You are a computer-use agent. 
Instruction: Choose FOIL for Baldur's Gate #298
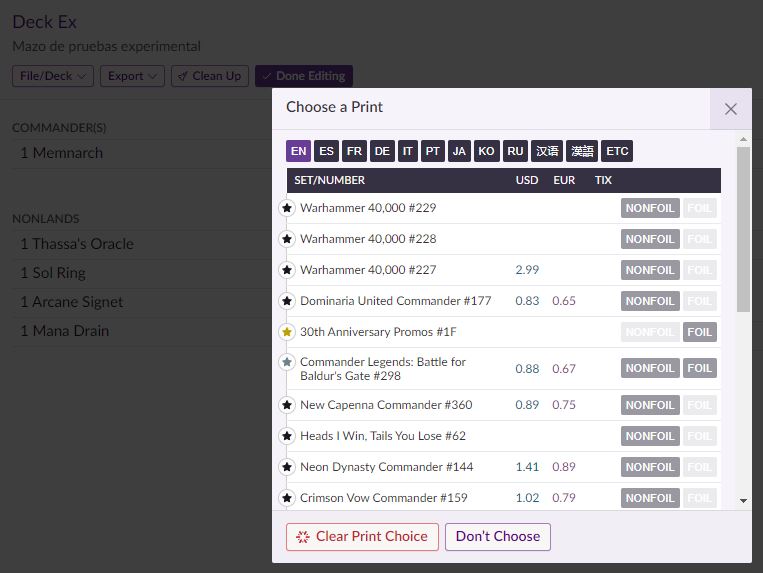click(x=700, y=368)
